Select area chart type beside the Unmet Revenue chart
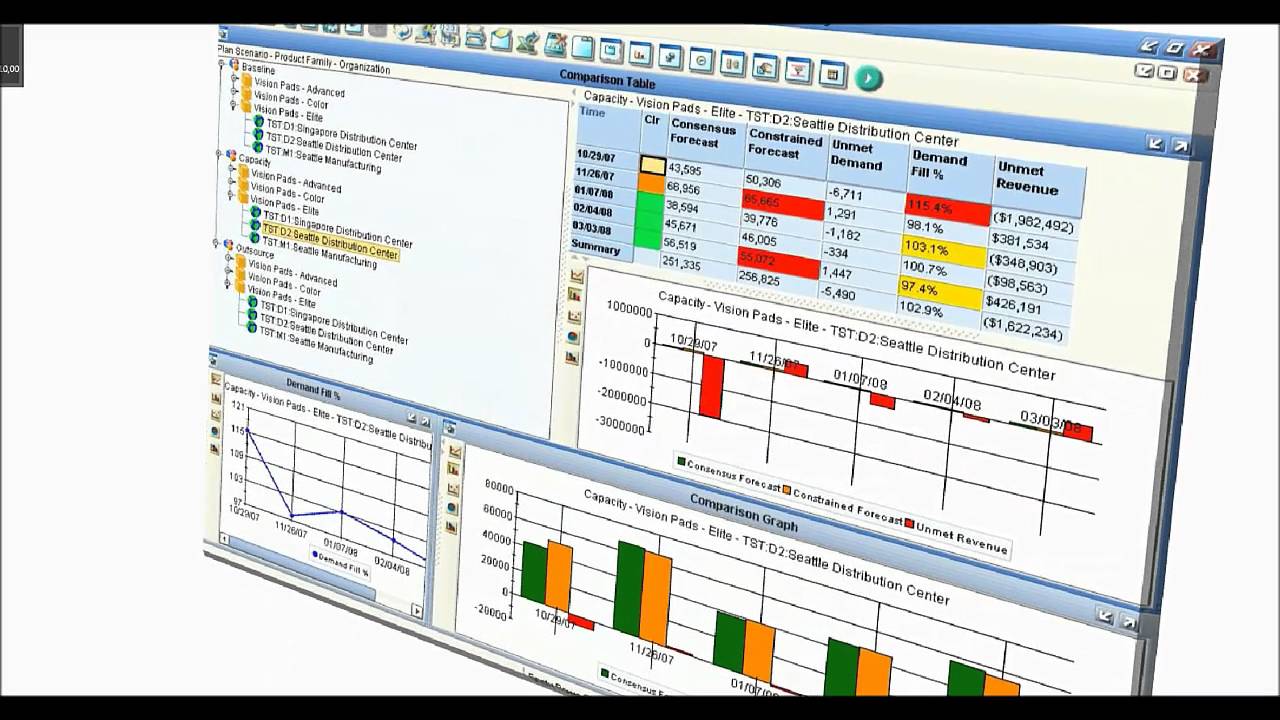 coord(572,356)
